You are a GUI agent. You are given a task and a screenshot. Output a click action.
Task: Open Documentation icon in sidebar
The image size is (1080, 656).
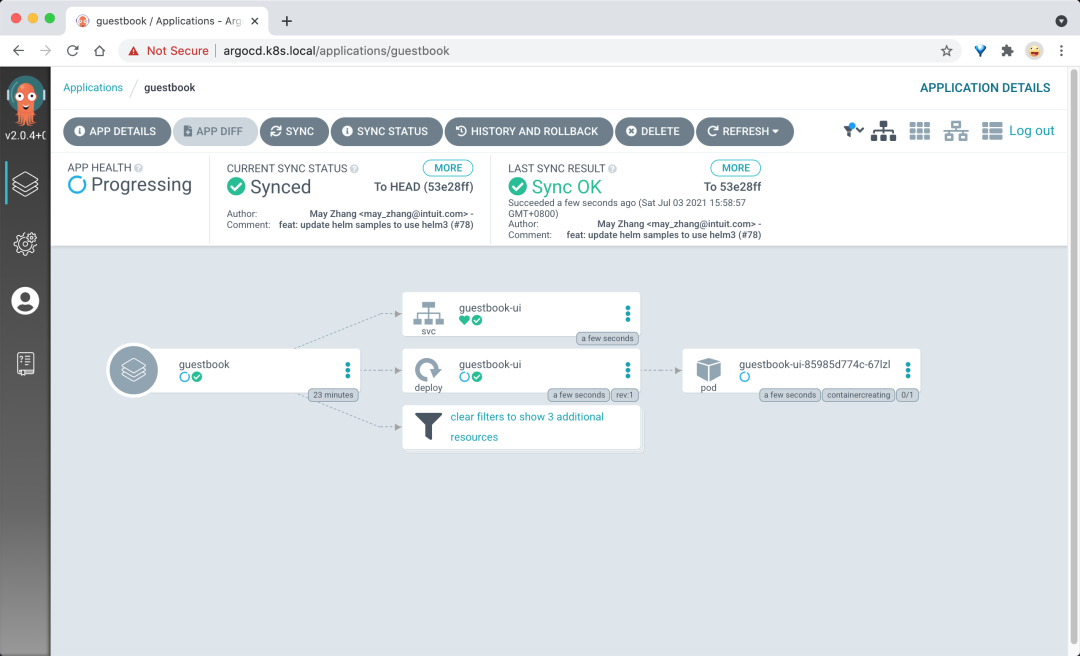25,363
